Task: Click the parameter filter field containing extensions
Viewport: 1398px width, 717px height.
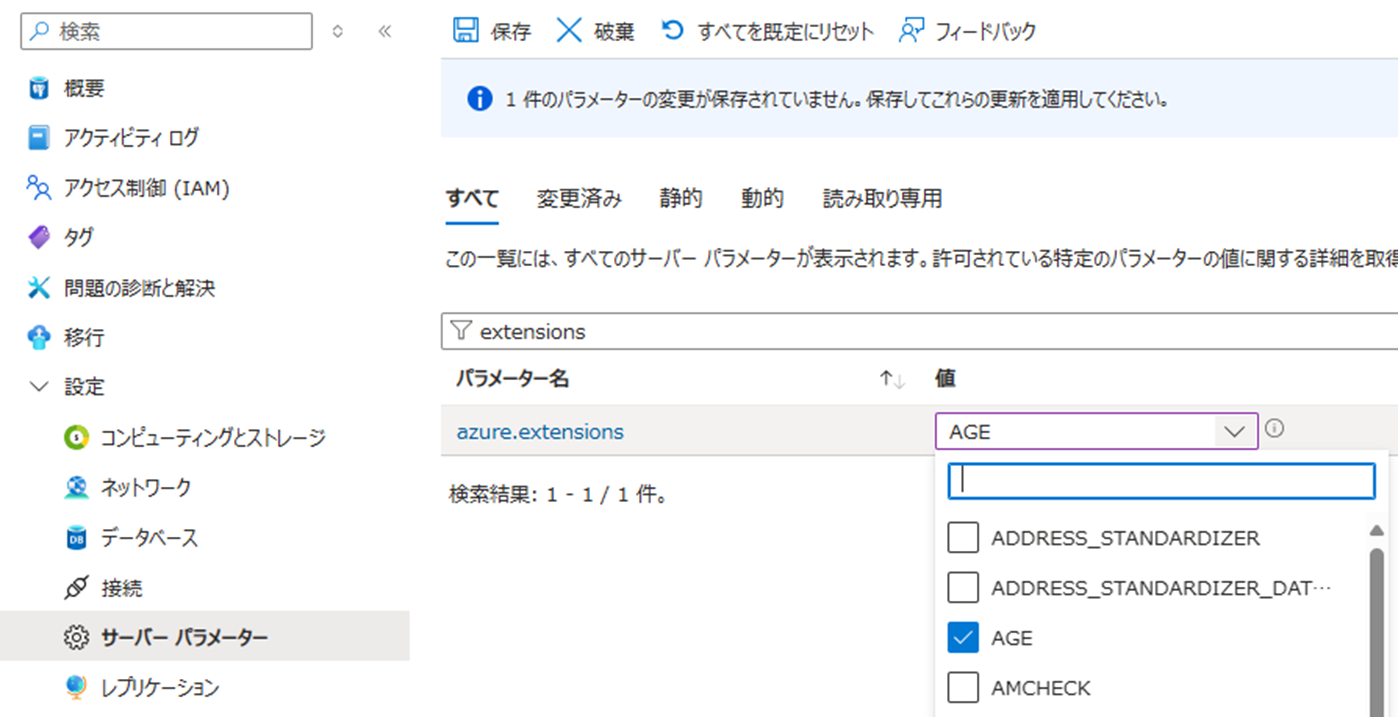Action: tap(919, 331)
